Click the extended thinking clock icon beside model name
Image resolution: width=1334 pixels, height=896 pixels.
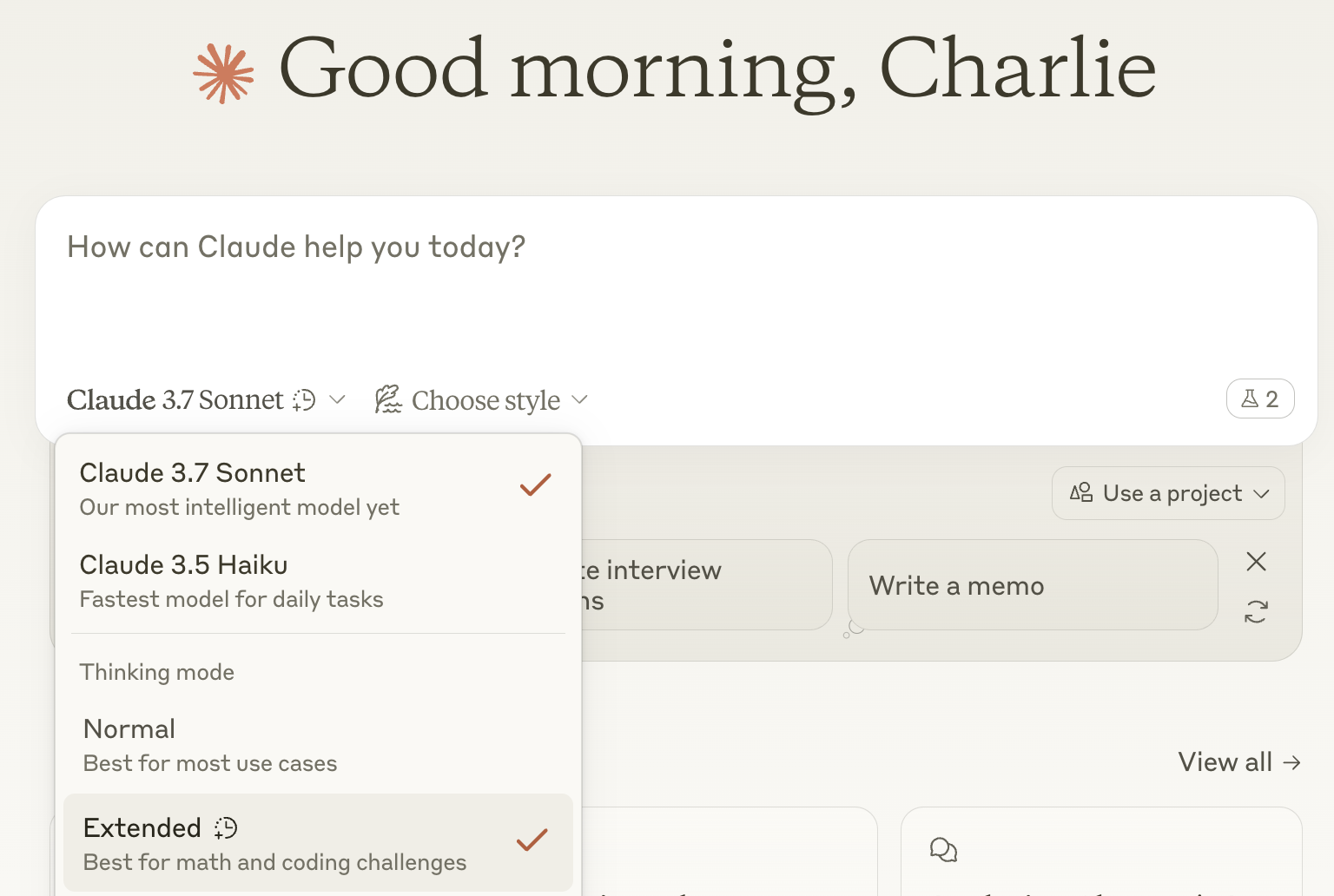coord(304,399)
